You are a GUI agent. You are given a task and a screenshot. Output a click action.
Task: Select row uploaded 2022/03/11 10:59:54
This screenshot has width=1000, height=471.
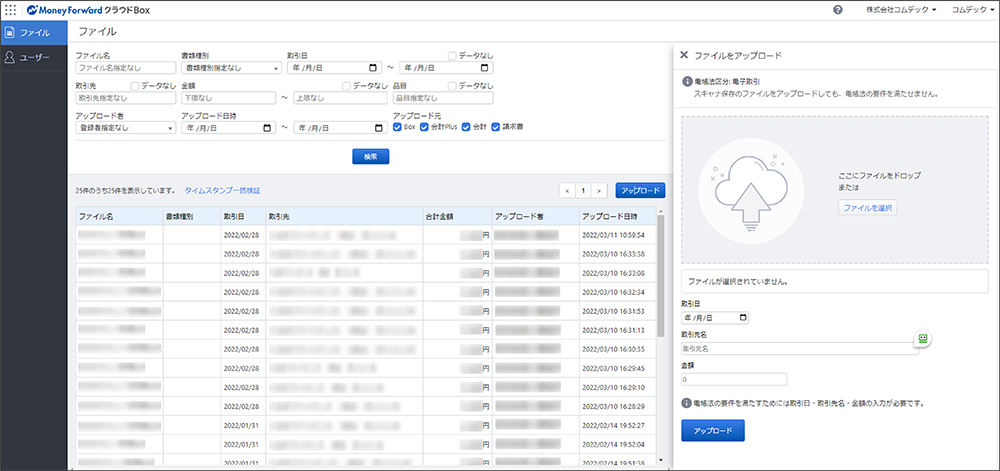365,235
